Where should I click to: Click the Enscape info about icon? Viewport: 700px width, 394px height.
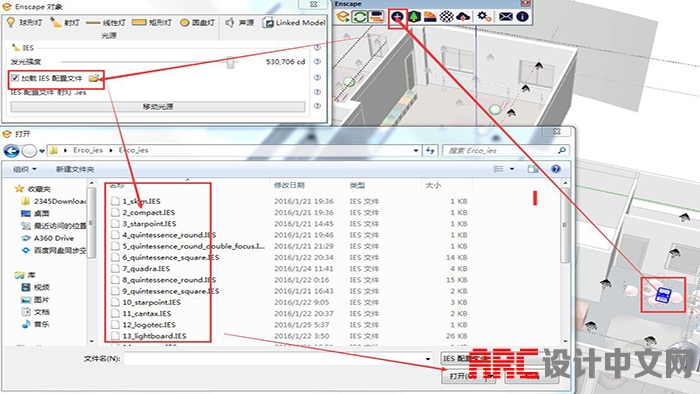click(522, 17)
